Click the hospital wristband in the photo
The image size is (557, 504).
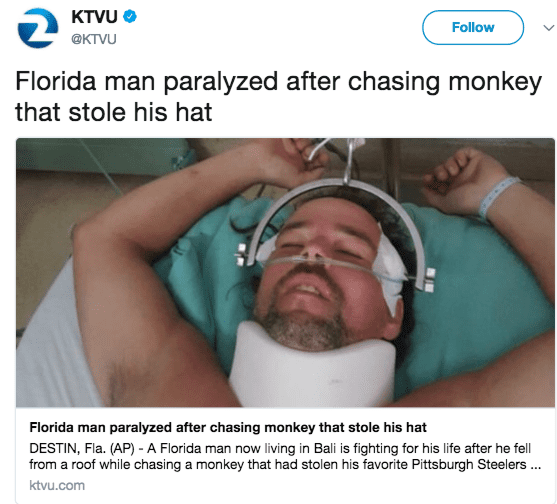coord(496,196)
